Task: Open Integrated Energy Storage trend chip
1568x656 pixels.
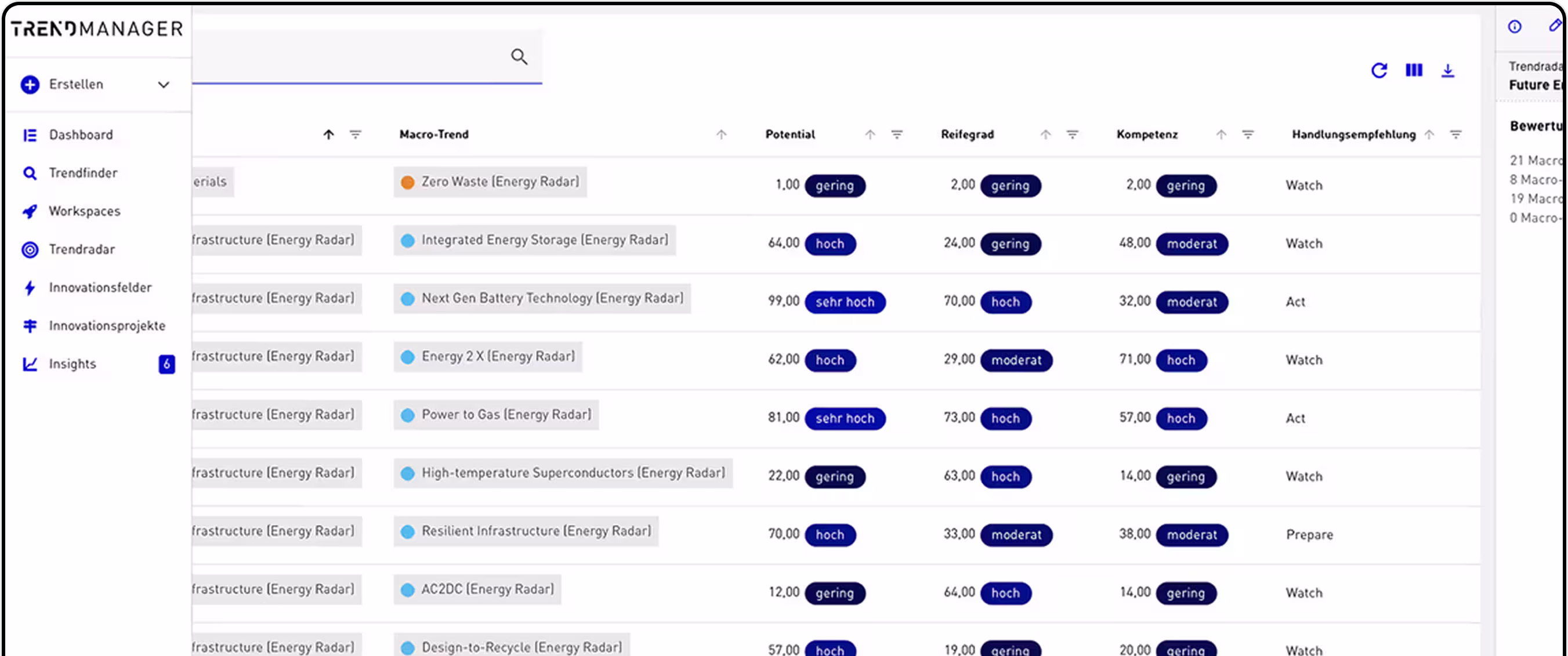Action: pos(534,240)
